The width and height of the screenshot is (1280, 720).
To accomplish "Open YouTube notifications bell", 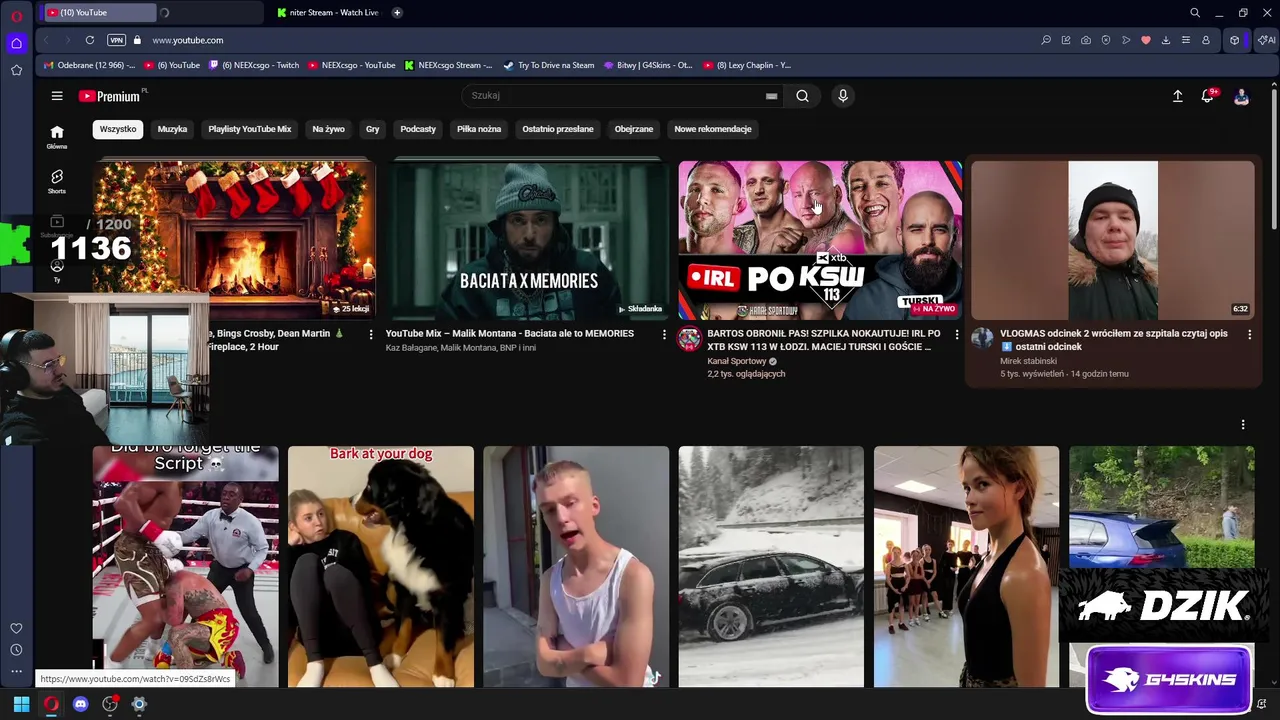I will [x=1208, y=96].
